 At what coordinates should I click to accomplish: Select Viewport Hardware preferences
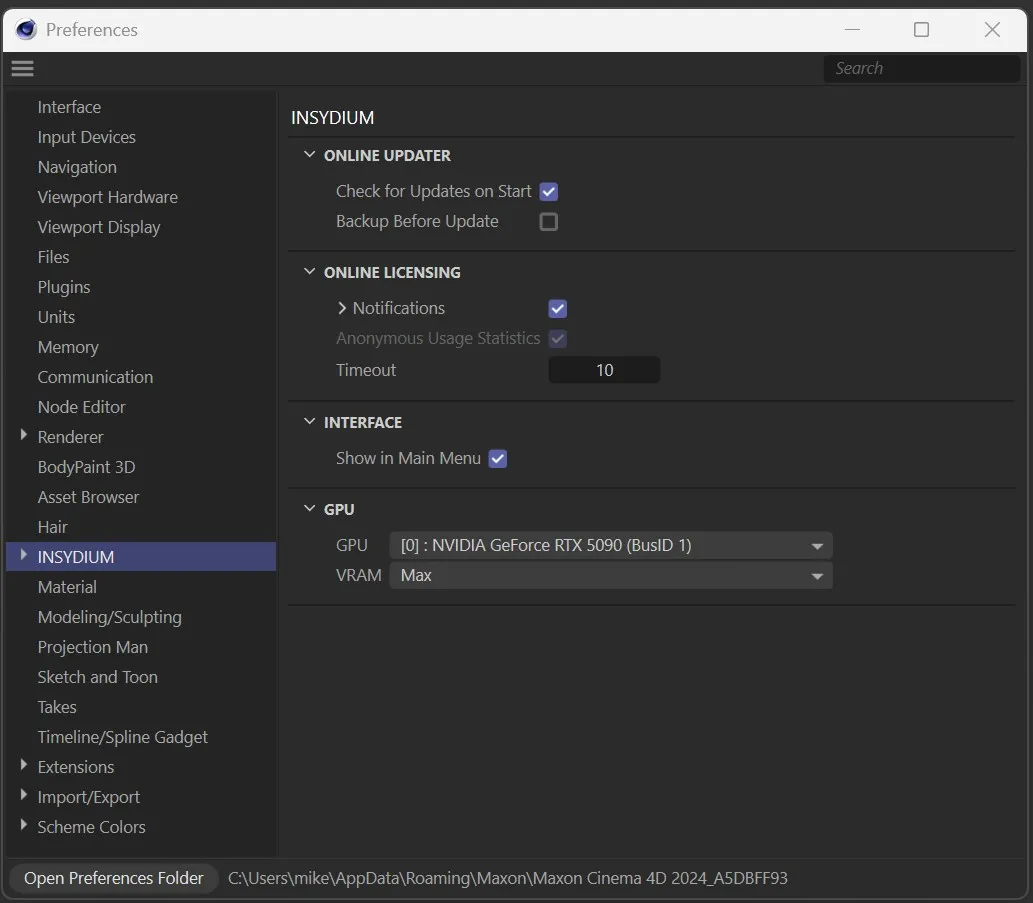(107, 197)
